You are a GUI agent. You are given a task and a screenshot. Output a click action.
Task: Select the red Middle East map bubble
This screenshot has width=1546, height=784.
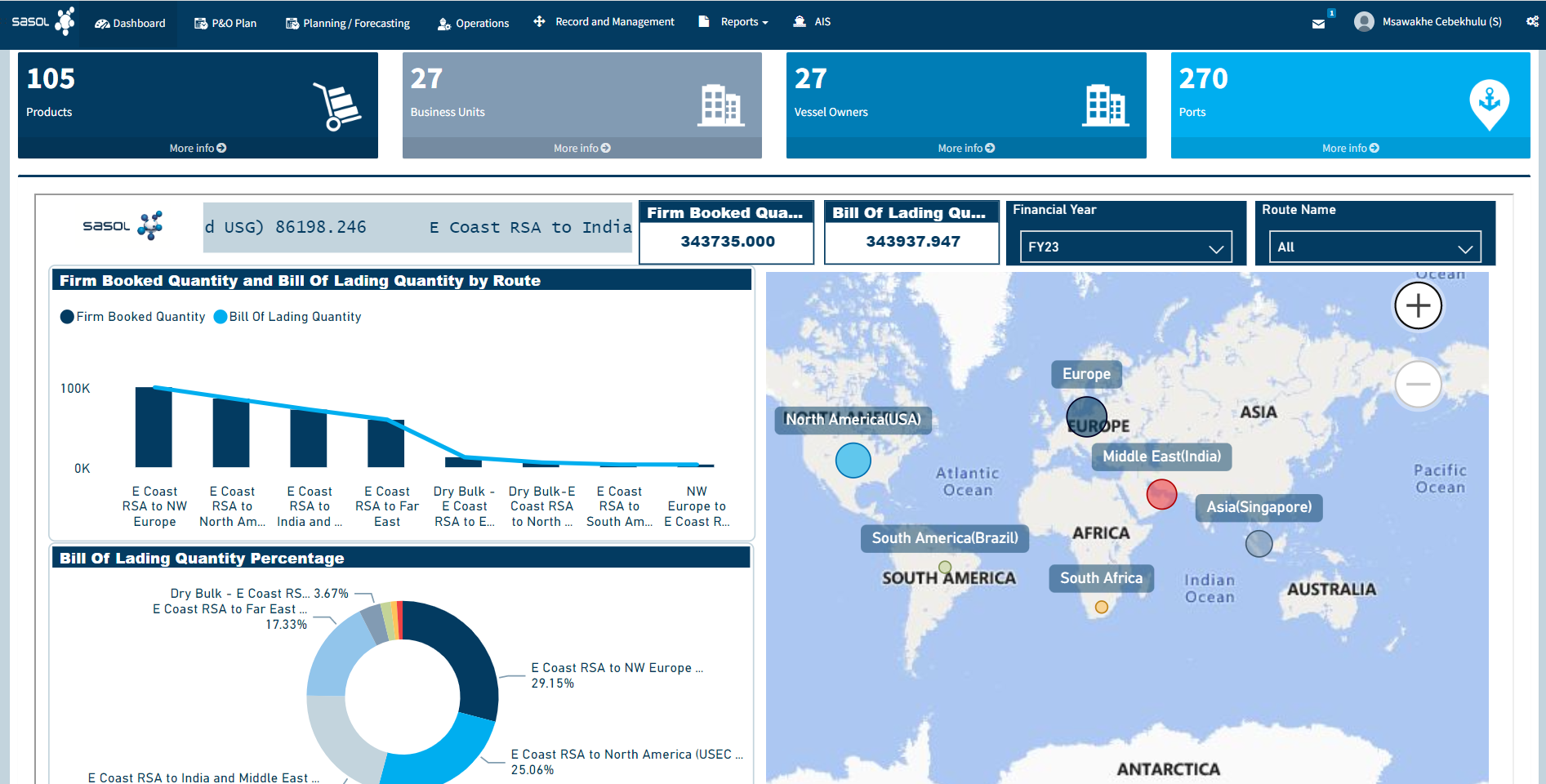tap(1161, 494)
